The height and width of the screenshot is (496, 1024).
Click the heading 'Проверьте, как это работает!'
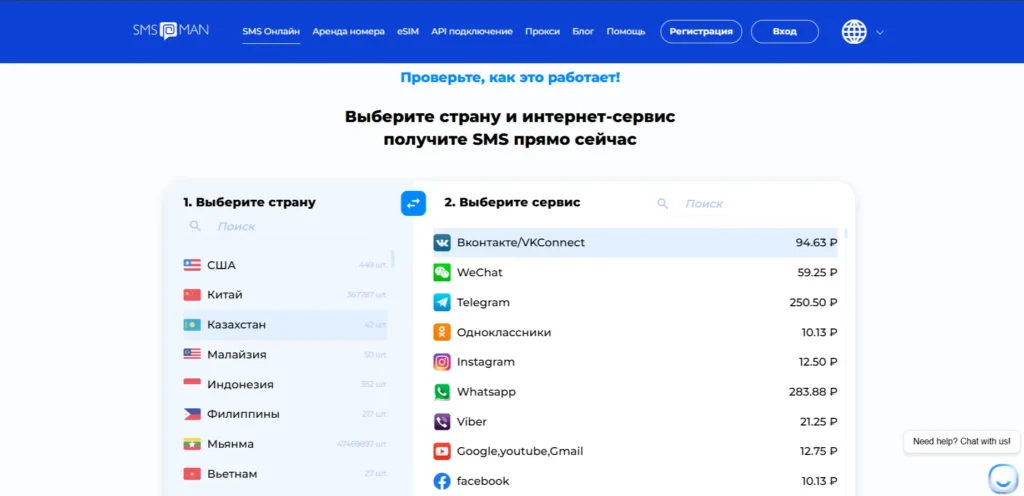[x=510, y=78]
